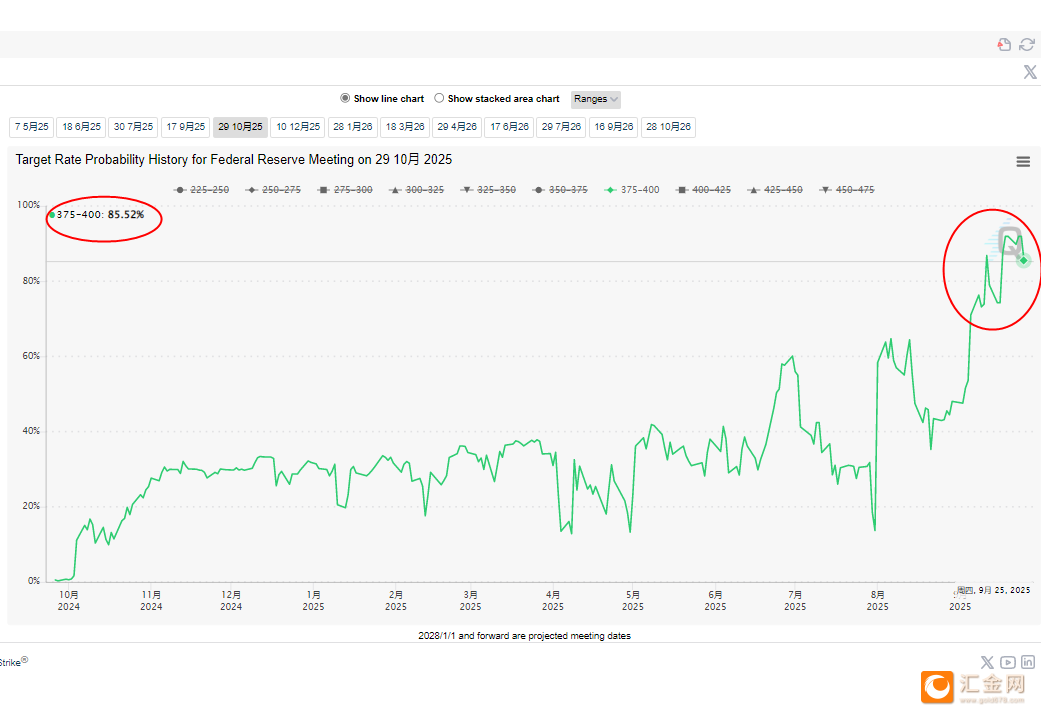1041x726 pixels.
Task: Switch to the 17 9月25 meeting tab
Action: click(x=186, y=127)
